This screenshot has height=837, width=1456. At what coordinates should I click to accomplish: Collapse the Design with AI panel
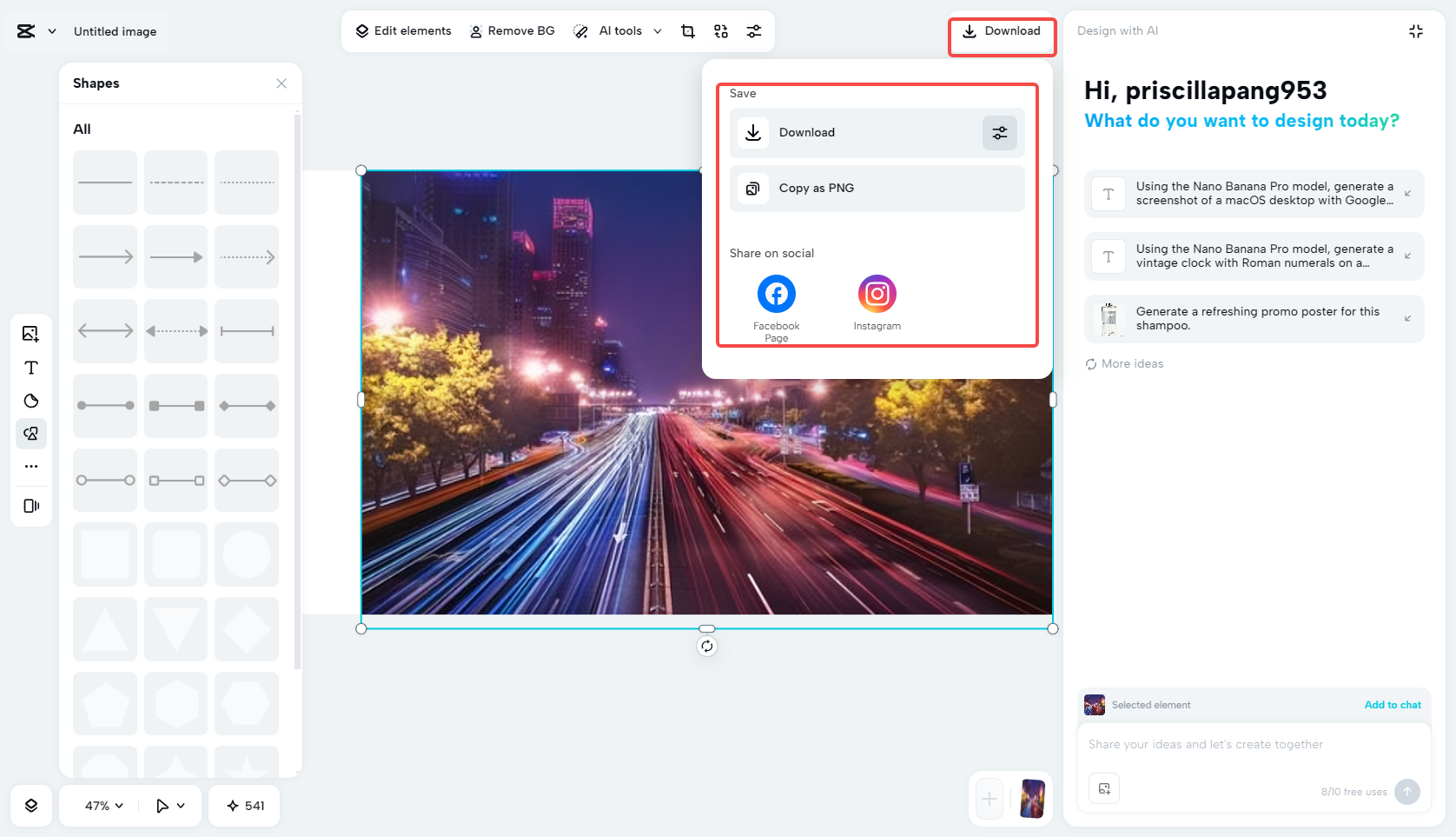1416,31
